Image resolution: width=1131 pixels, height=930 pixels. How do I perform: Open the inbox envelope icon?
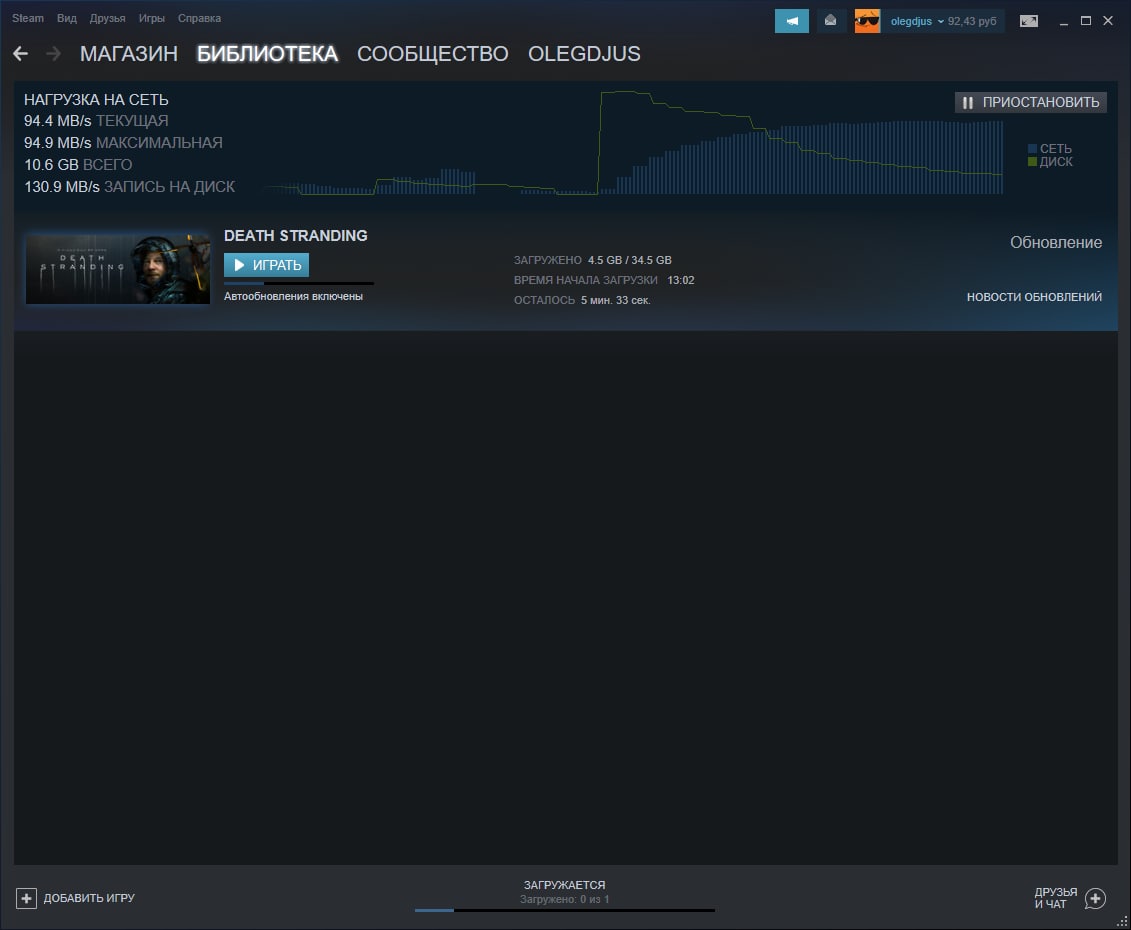pos(830,21)
